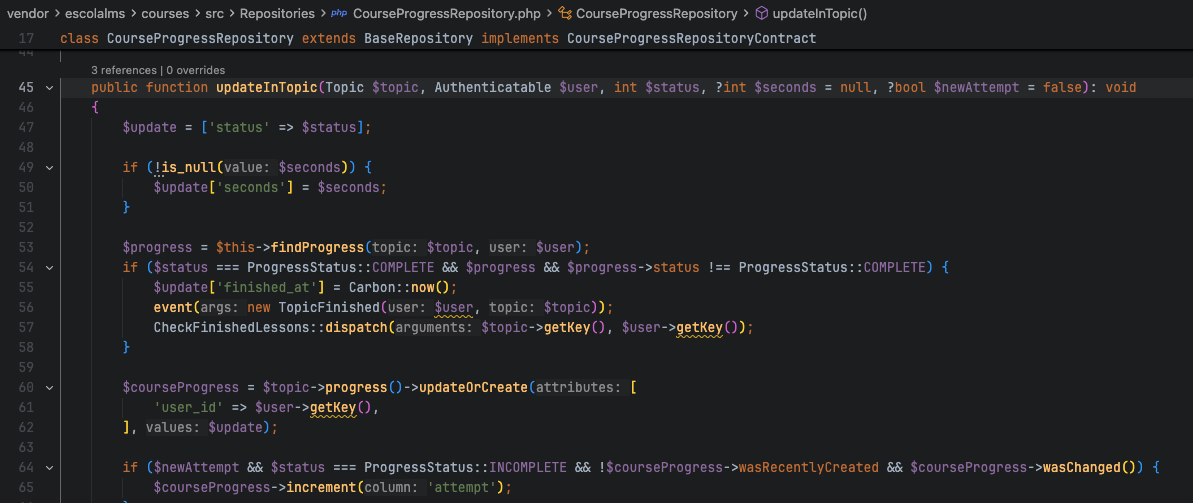Collapse the updateInTopic function at line 45
The width and height of the screenshot is (1193, 503).
[x=49, y=88]
